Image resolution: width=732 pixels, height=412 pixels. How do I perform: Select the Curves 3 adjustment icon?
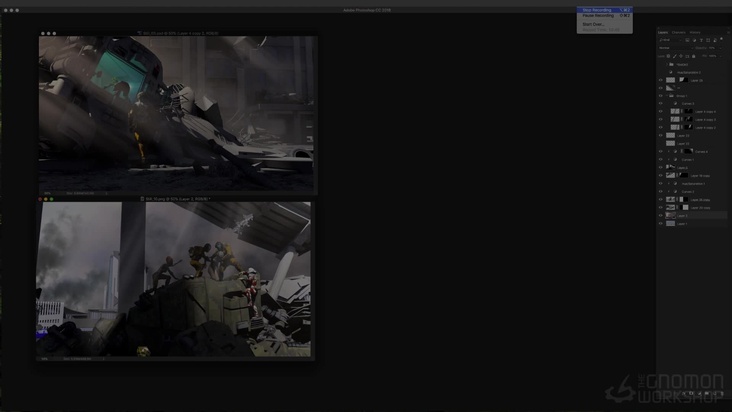[x=675, y=104]
